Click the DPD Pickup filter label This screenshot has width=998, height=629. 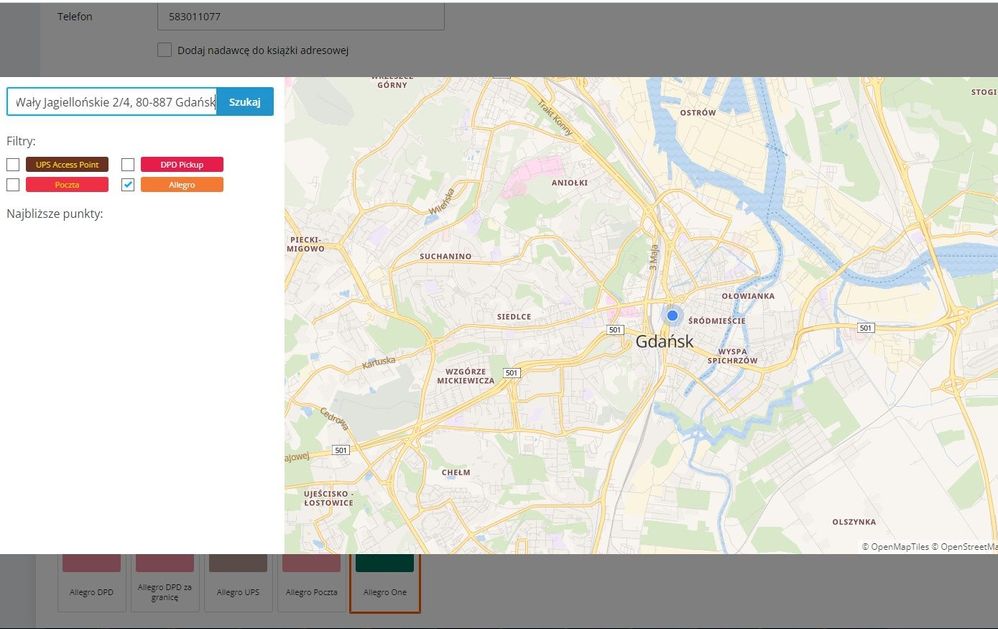tap(182, 164)
